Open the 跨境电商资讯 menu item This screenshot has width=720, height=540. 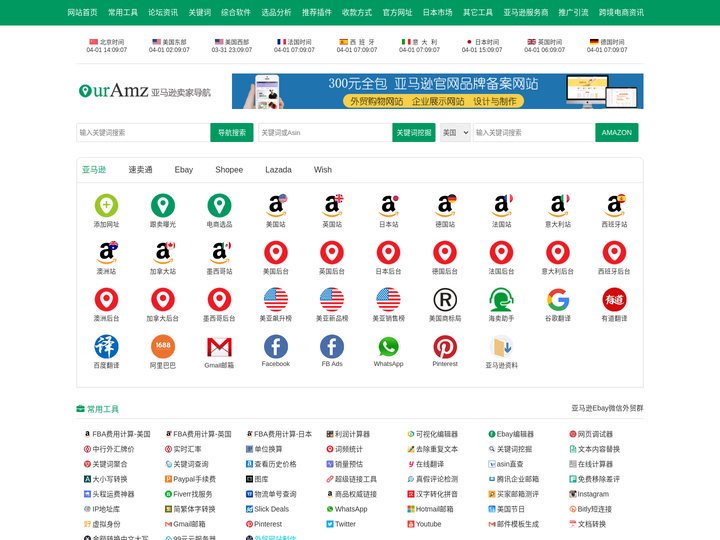(621, 12)
